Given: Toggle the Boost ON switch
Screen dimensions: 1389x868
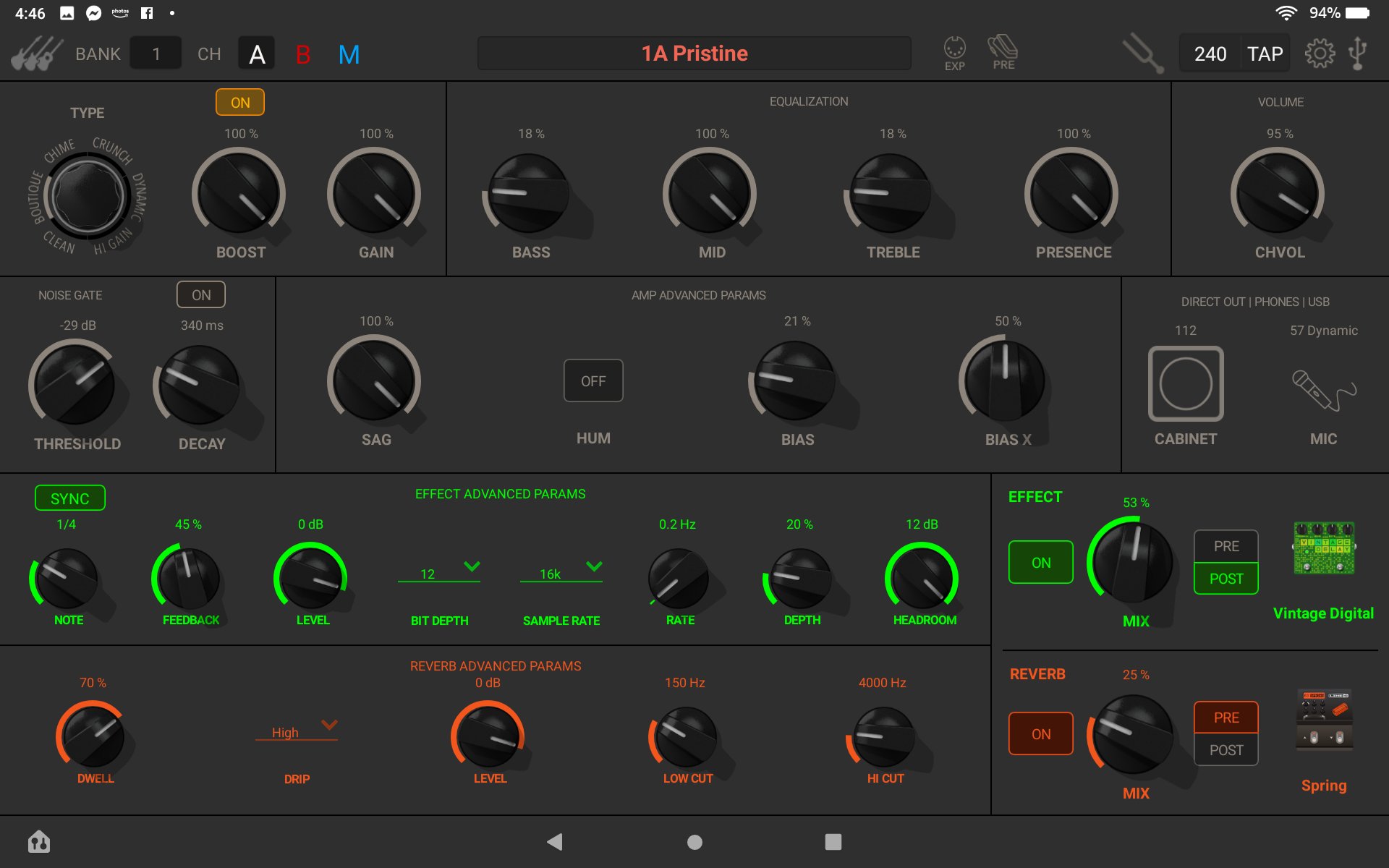Looking at the screenshot, I should point(240,103).
